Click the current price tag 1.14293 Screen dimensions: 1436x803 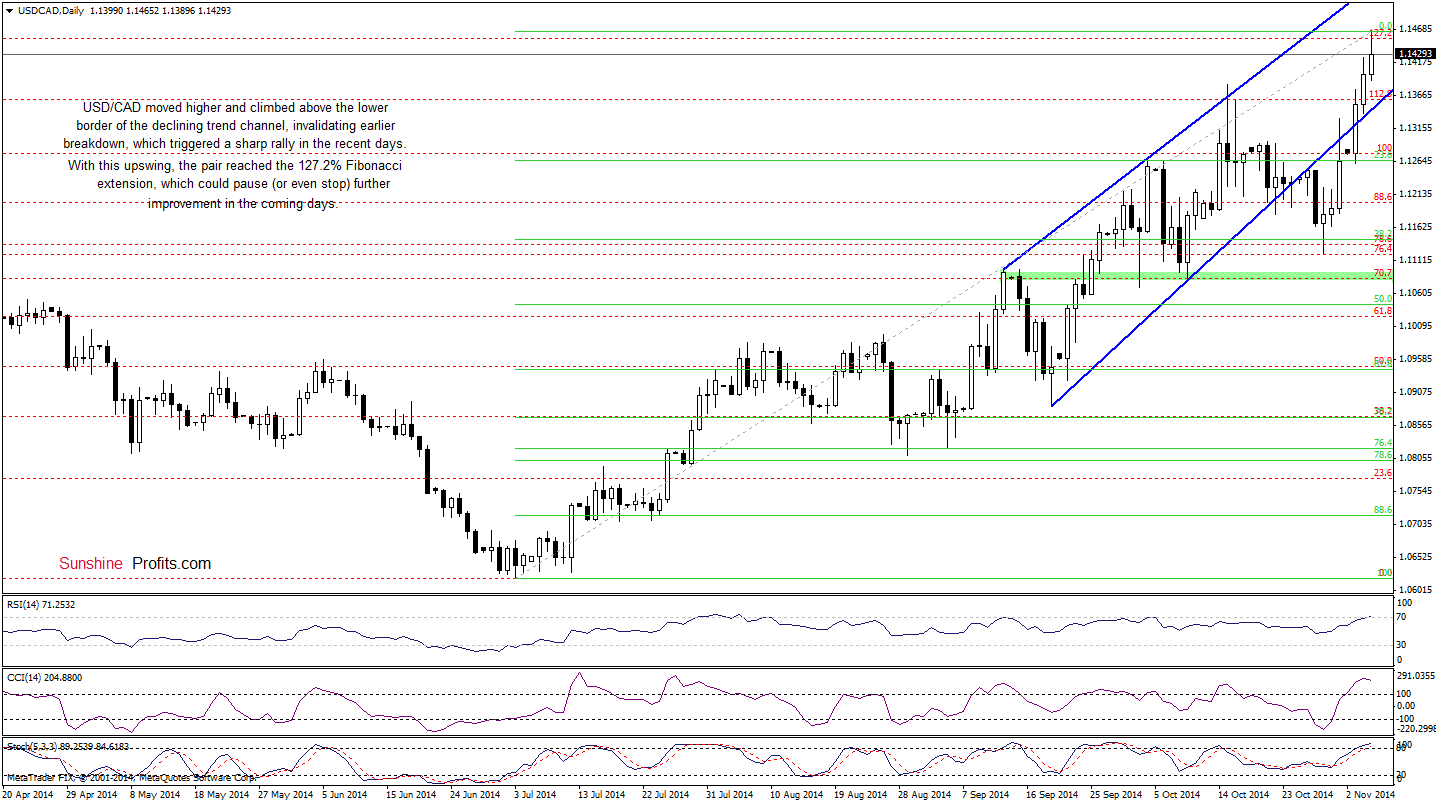pos(1414,53)
